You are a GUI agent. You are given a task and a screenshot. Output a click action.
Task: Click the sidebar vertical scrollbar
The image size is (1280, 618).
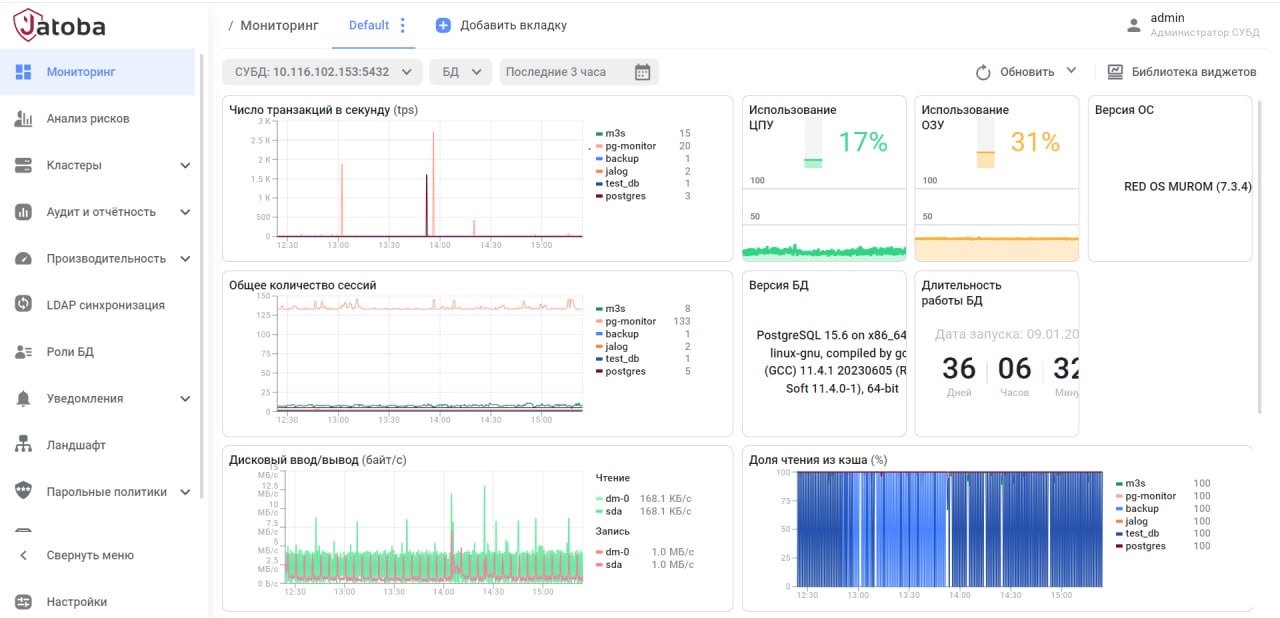click(x=201, y=275)
